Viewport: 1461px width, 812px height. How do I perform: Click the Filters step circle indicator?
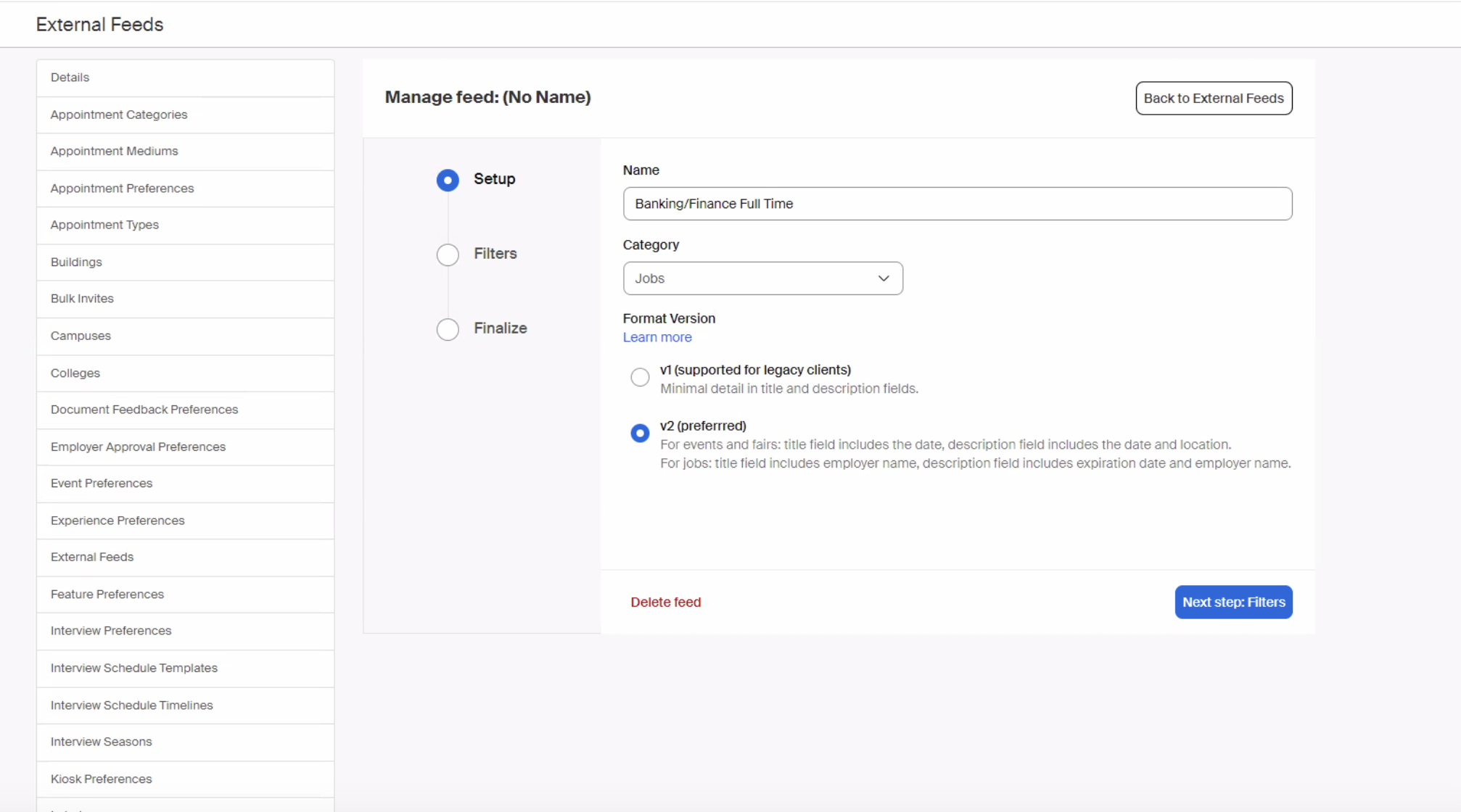point(448,254)
